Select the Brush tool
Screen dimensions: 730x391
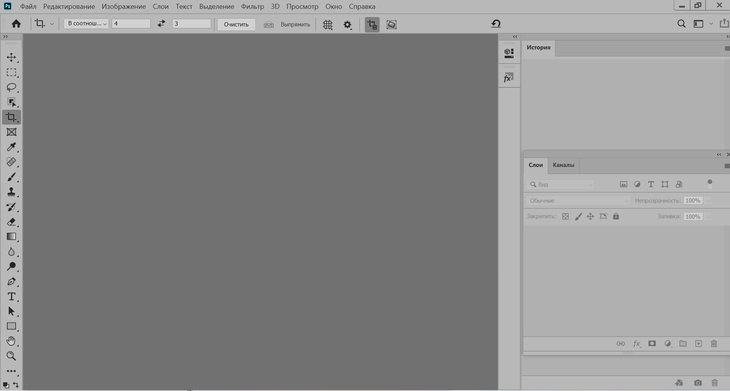pyautogui.click(x=11, y=177)
